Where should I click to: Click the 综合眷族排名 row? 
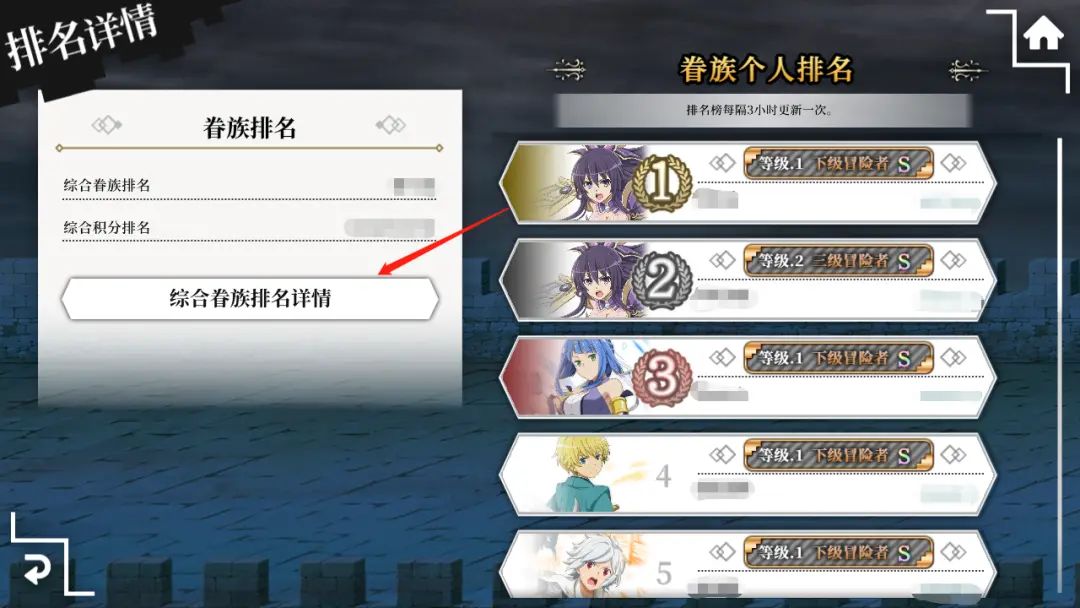[249, 185]
